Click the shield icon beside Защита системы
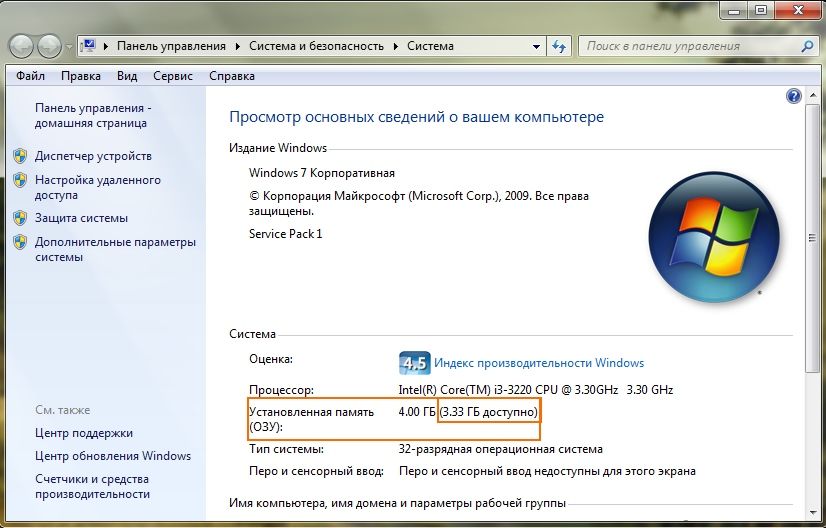This screenshot has height=528, width=826. [20, 218]
